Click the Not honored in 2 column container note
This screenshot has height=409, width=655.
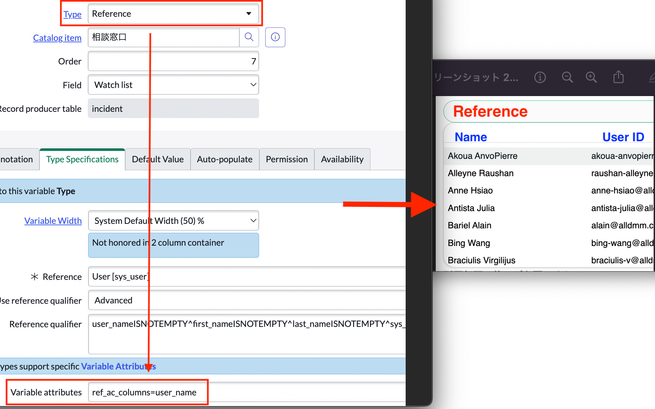click(x=173, y=245)
